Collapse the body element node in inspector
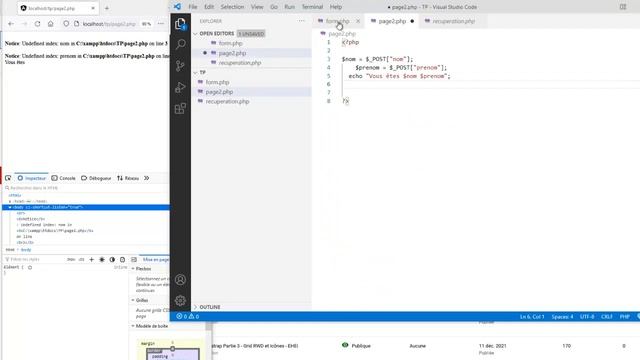The height and width of the screenshot is (360, 640). tap(10, 207)
